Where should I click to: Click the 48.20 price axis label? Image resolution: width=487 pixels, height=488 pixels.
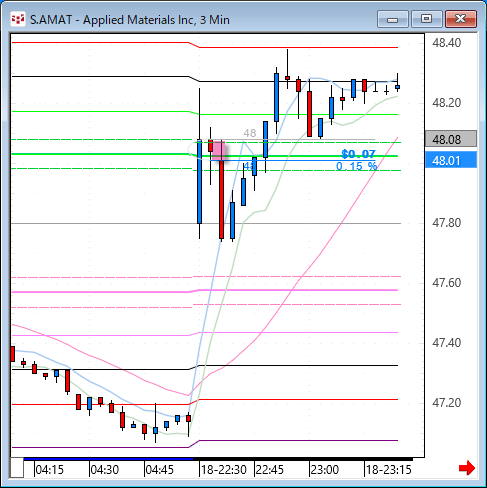click(x=447, y=103)
